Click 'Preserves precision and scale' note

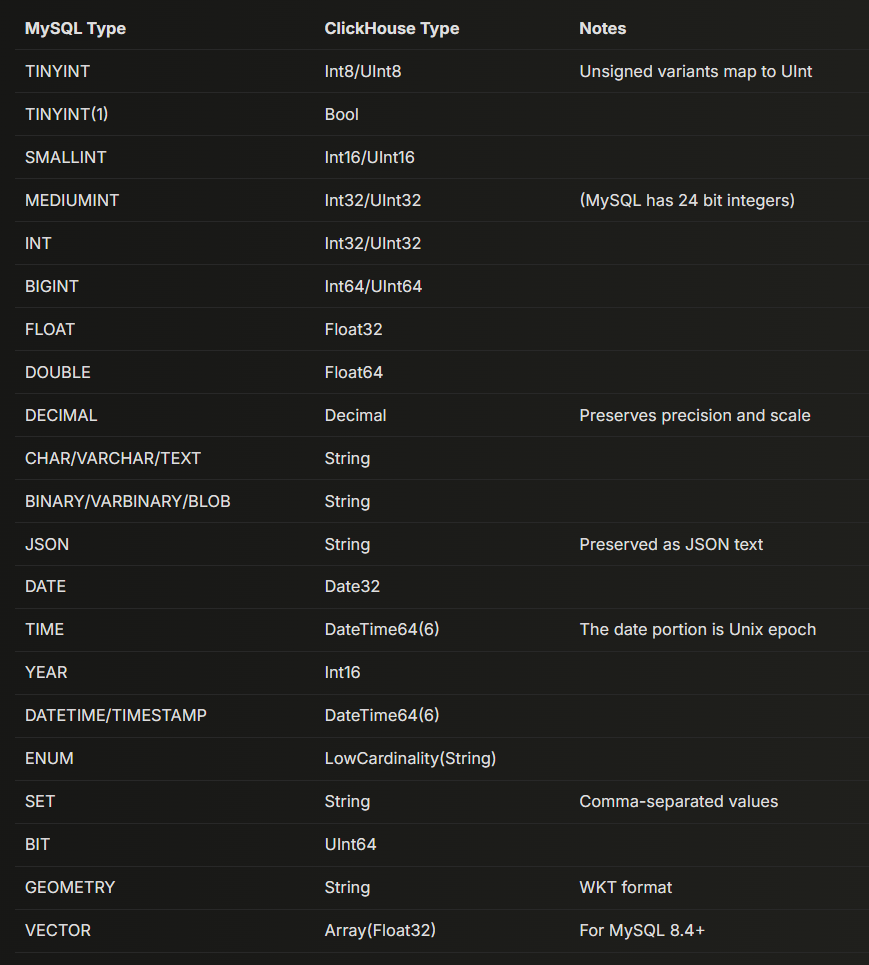coord(694,415)
